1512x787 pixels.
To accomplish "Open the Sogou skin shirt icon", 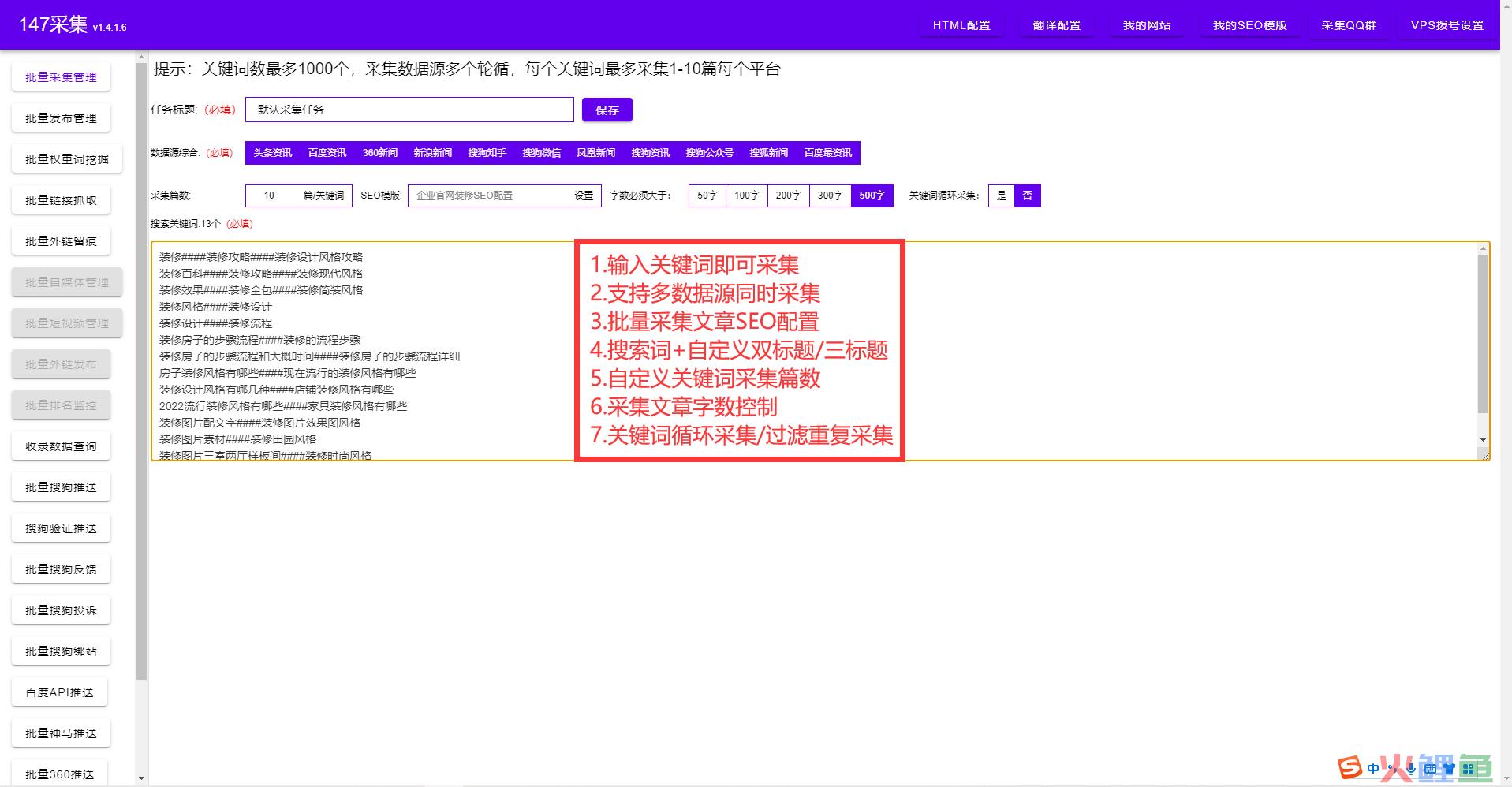I will 1448,769.
